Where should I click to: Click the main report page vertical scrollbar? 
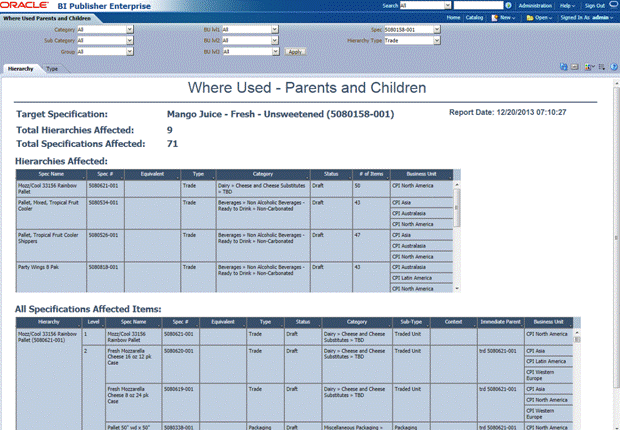coord(616,237)
